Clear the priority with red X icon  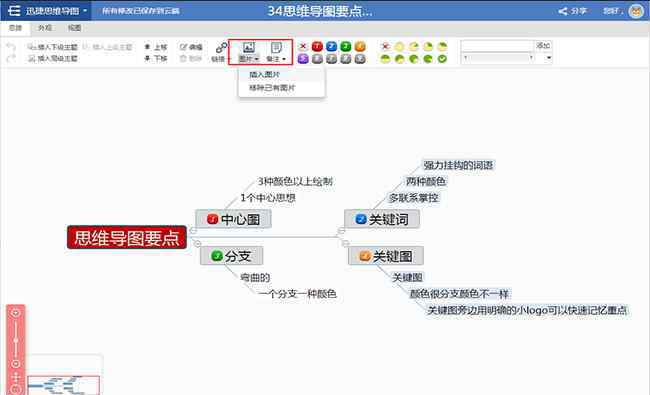tap(303, 46)
